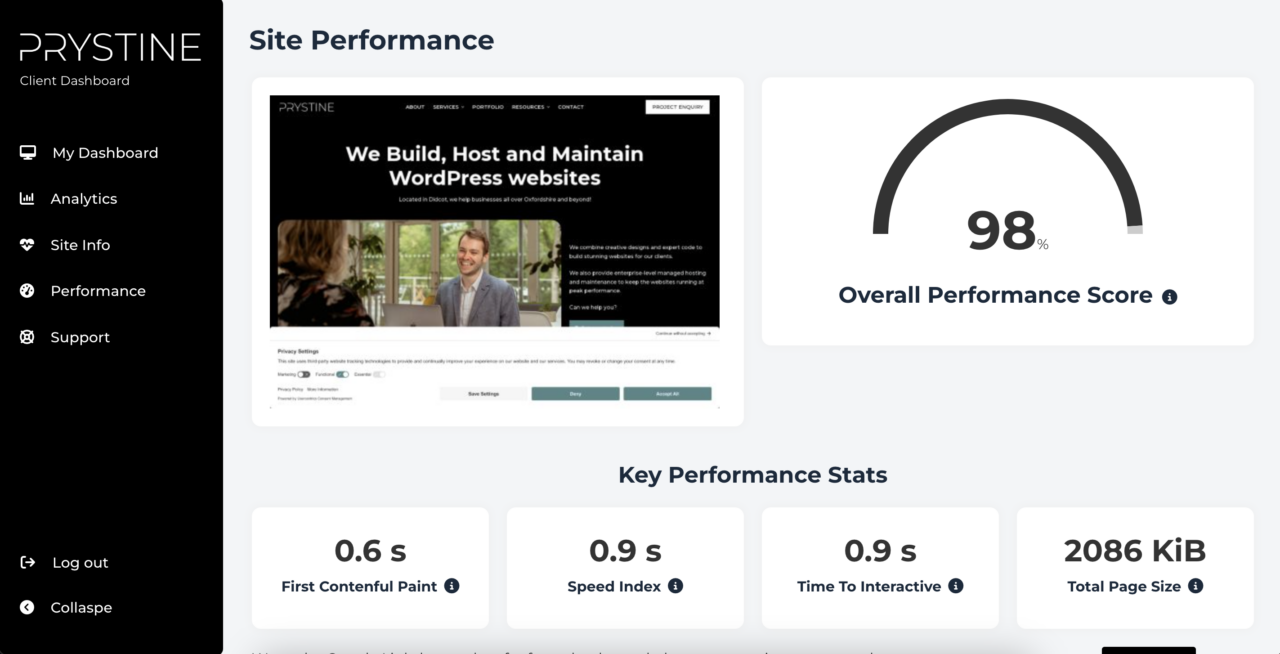Image resolution: width=1280 pixels, height=654 pixels.
Task: Click the 2086 KiB value
Action: point(1135,550)
